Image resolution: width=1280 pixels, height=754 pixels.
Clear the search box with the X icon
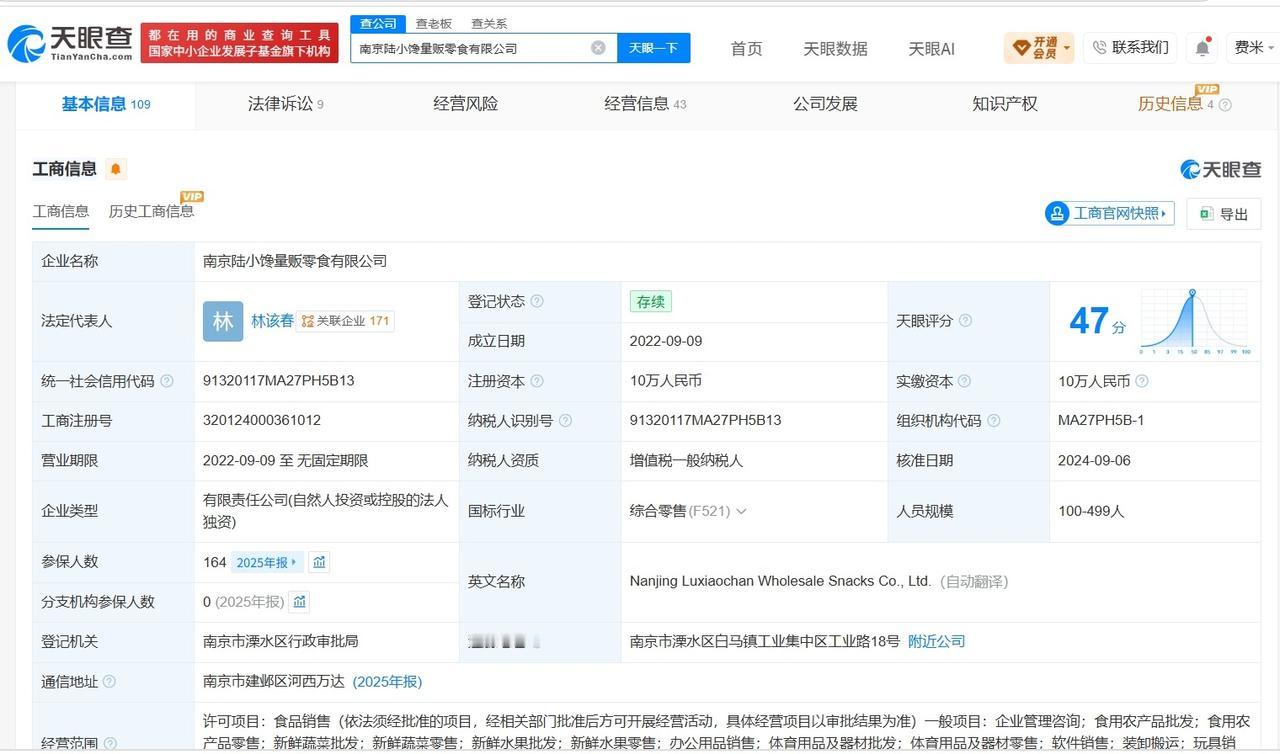coord(598,47)
